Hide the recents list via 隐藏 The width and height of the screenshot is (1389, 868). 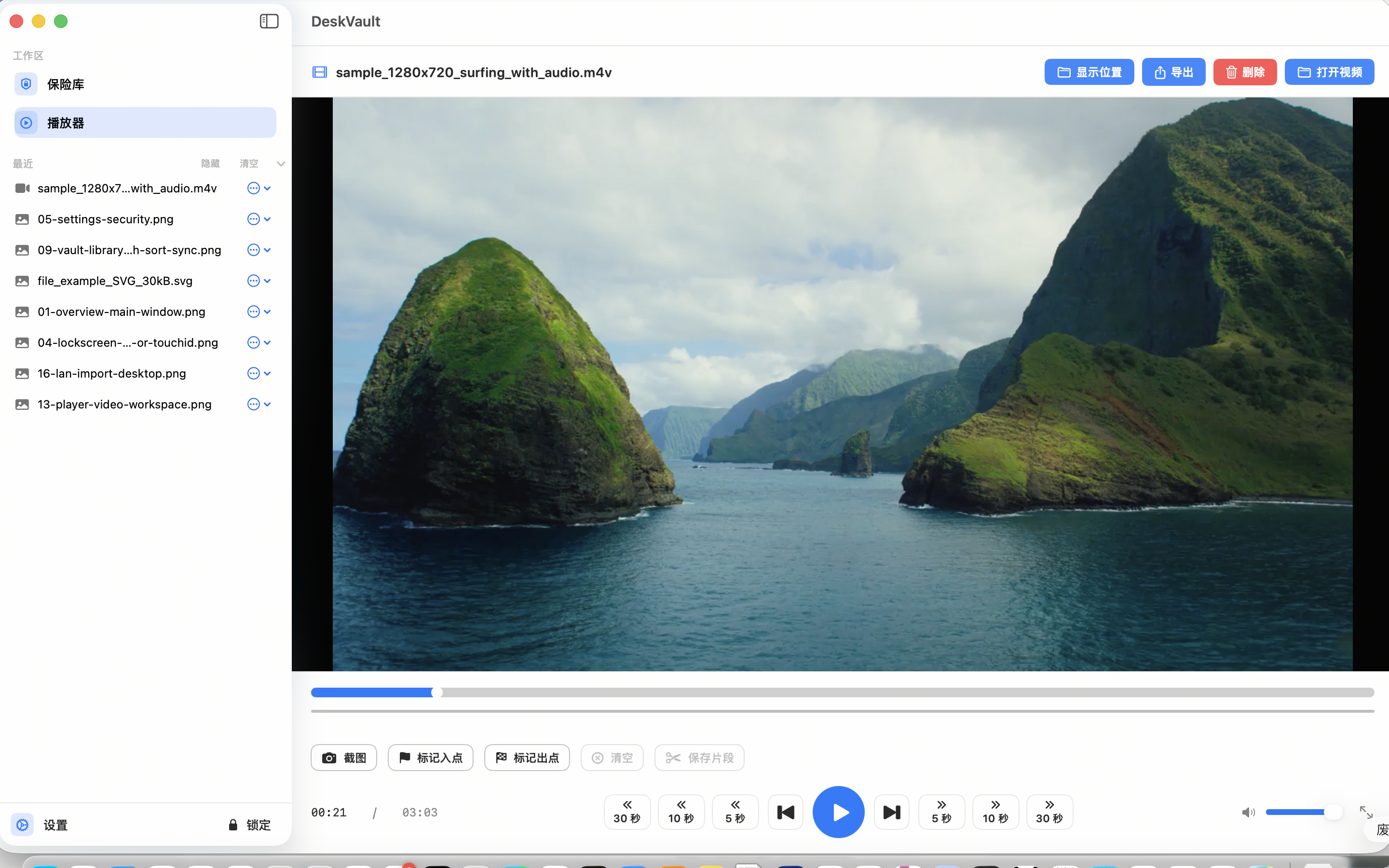pyautogui.click(x=210, y=163)
